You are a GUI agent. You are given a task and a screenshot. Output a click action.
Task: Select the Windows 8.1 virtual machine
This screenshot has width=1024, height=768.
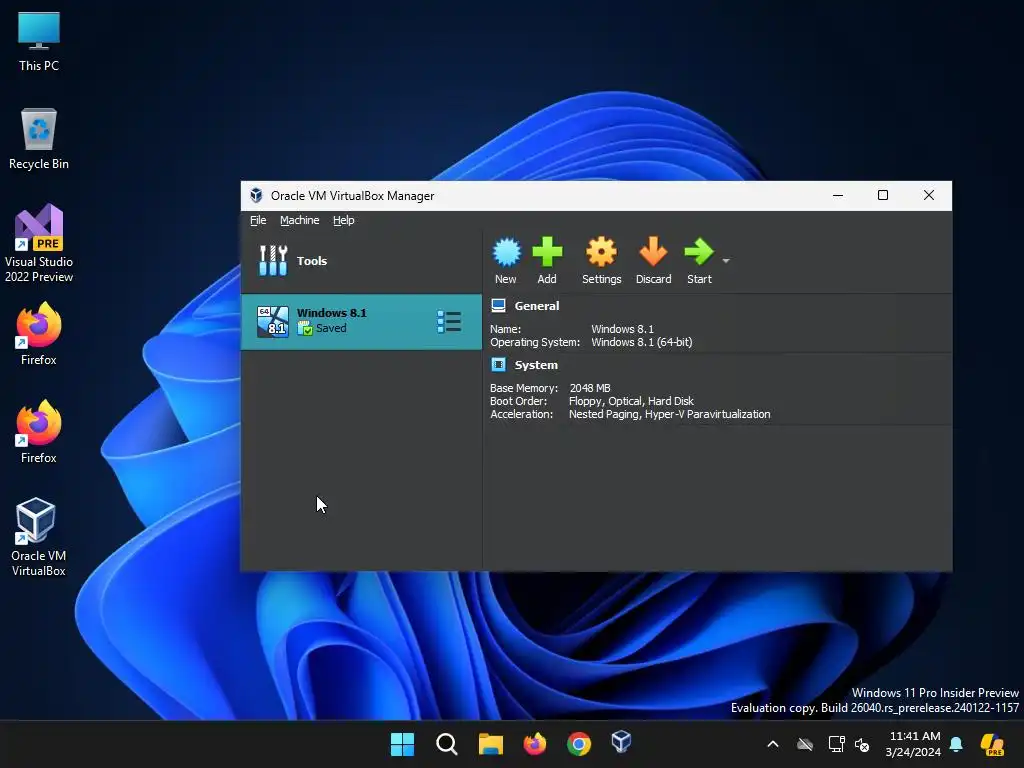pyautogui.click(x=361, y=321)
